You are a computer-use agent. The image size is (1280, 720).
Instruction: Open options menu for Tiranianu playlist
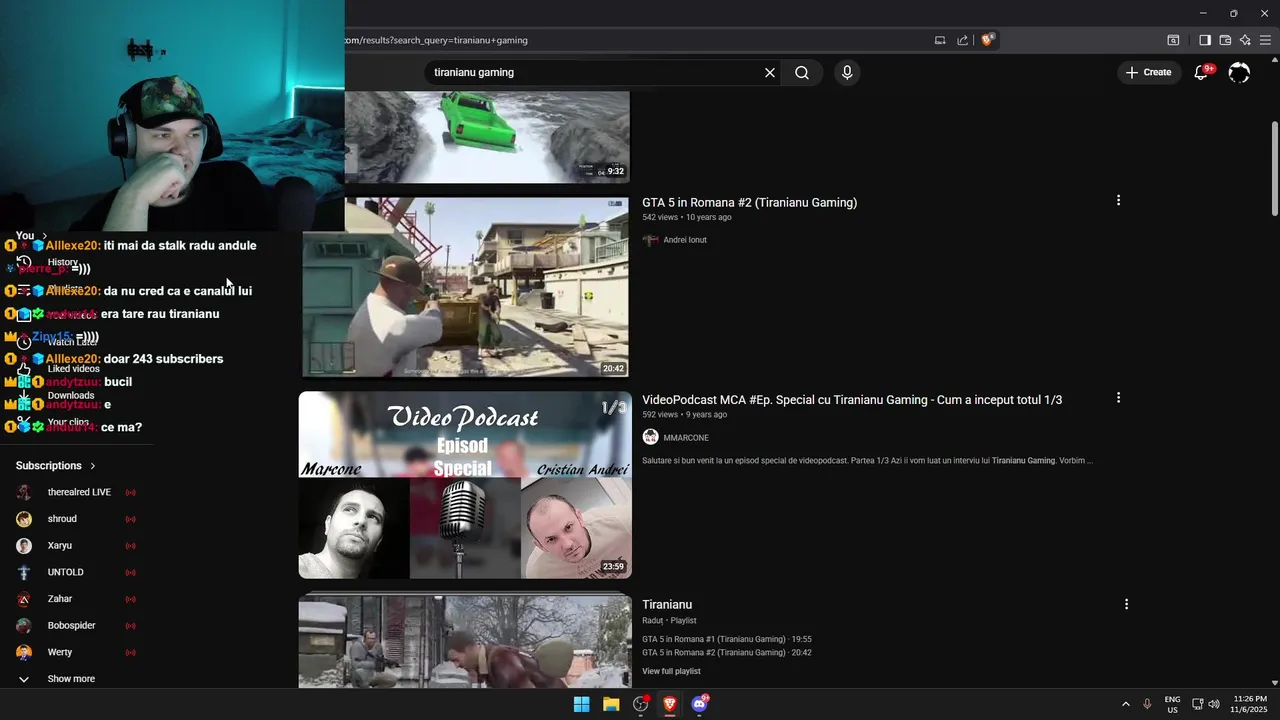(x=1126, y=604)
